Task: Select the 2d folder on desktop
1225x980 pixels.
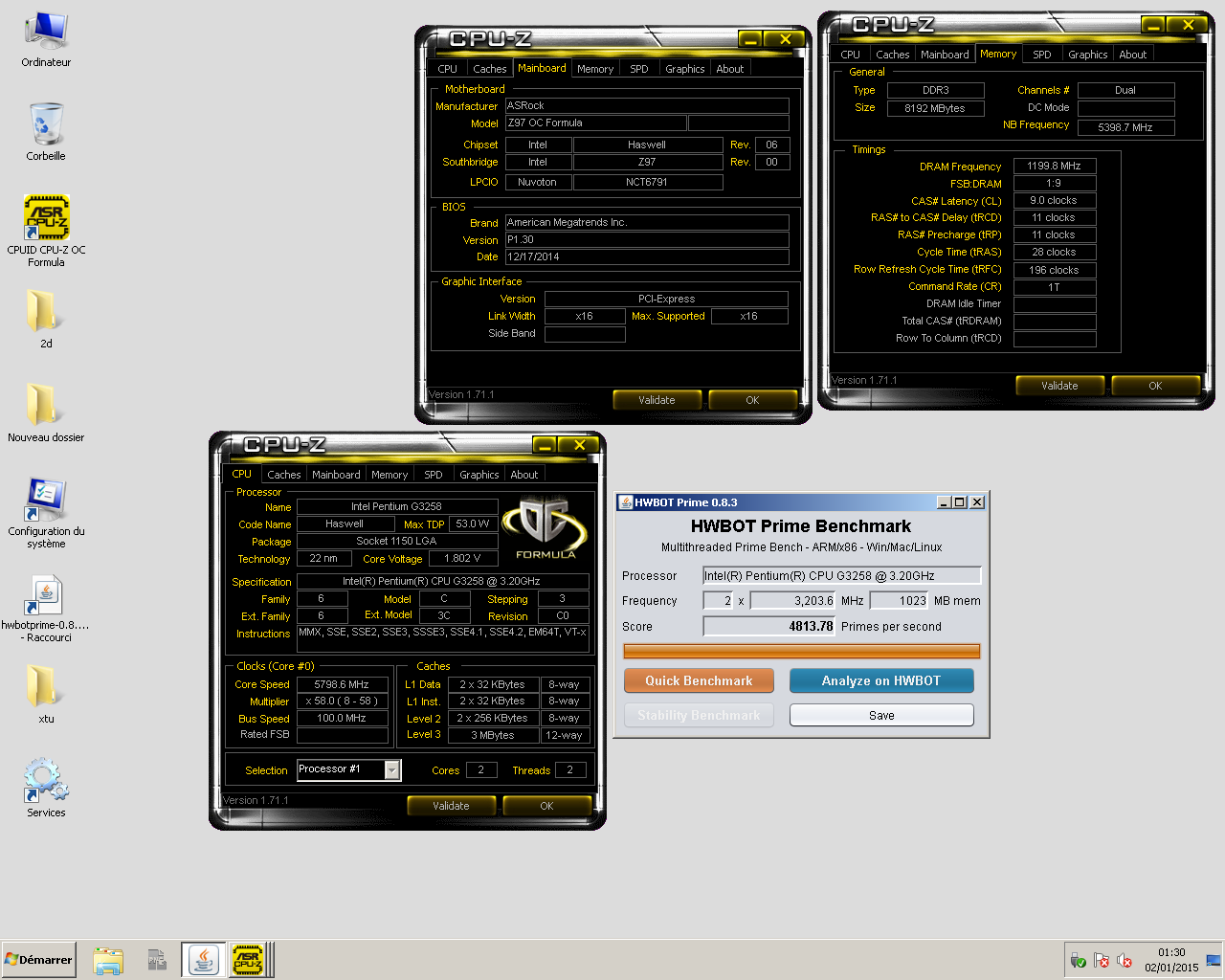Action: pyautogui.click(x=46, y=318)
